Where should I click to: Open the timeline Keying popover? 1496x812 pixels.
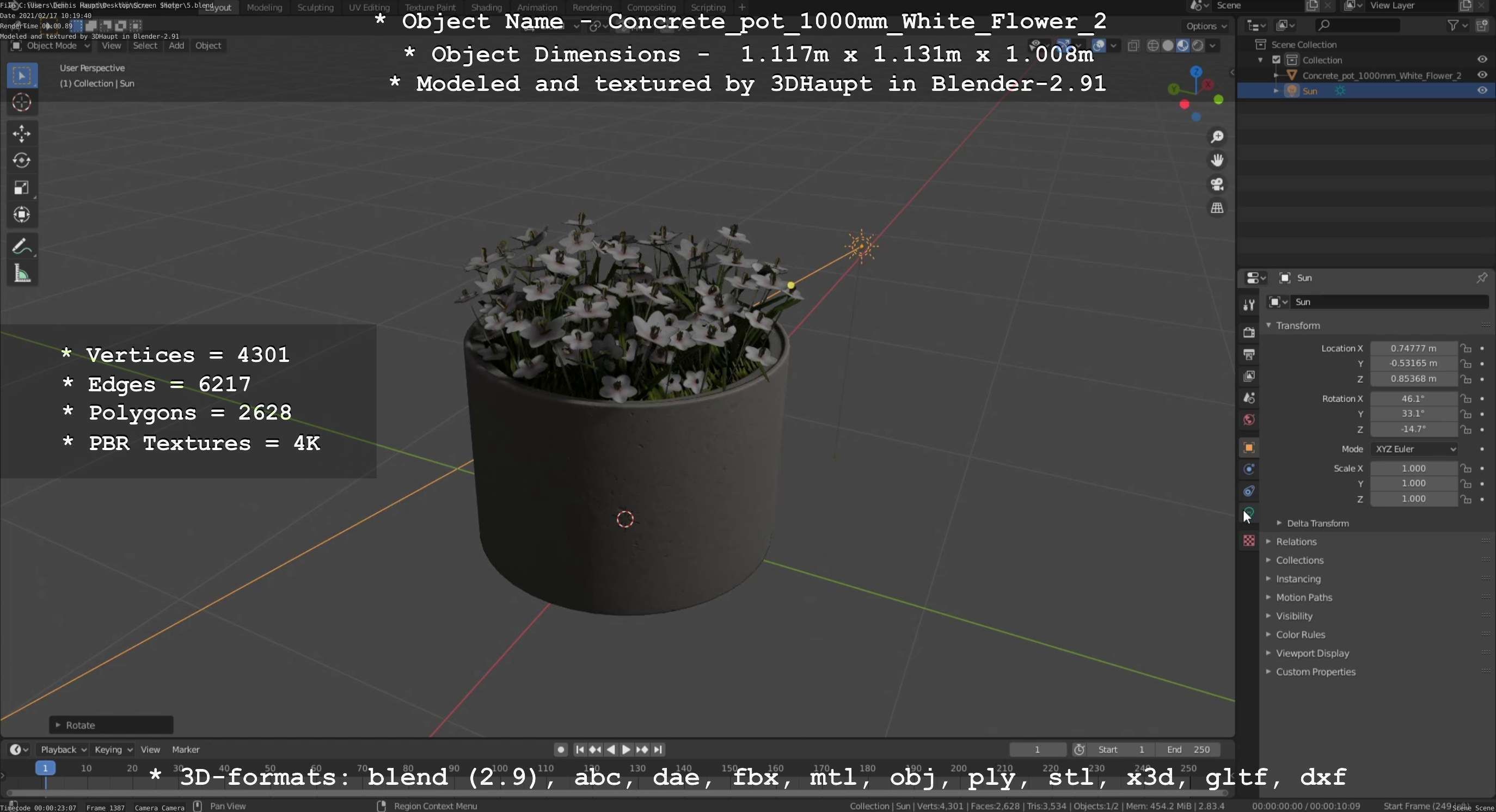tap(113, 749)
